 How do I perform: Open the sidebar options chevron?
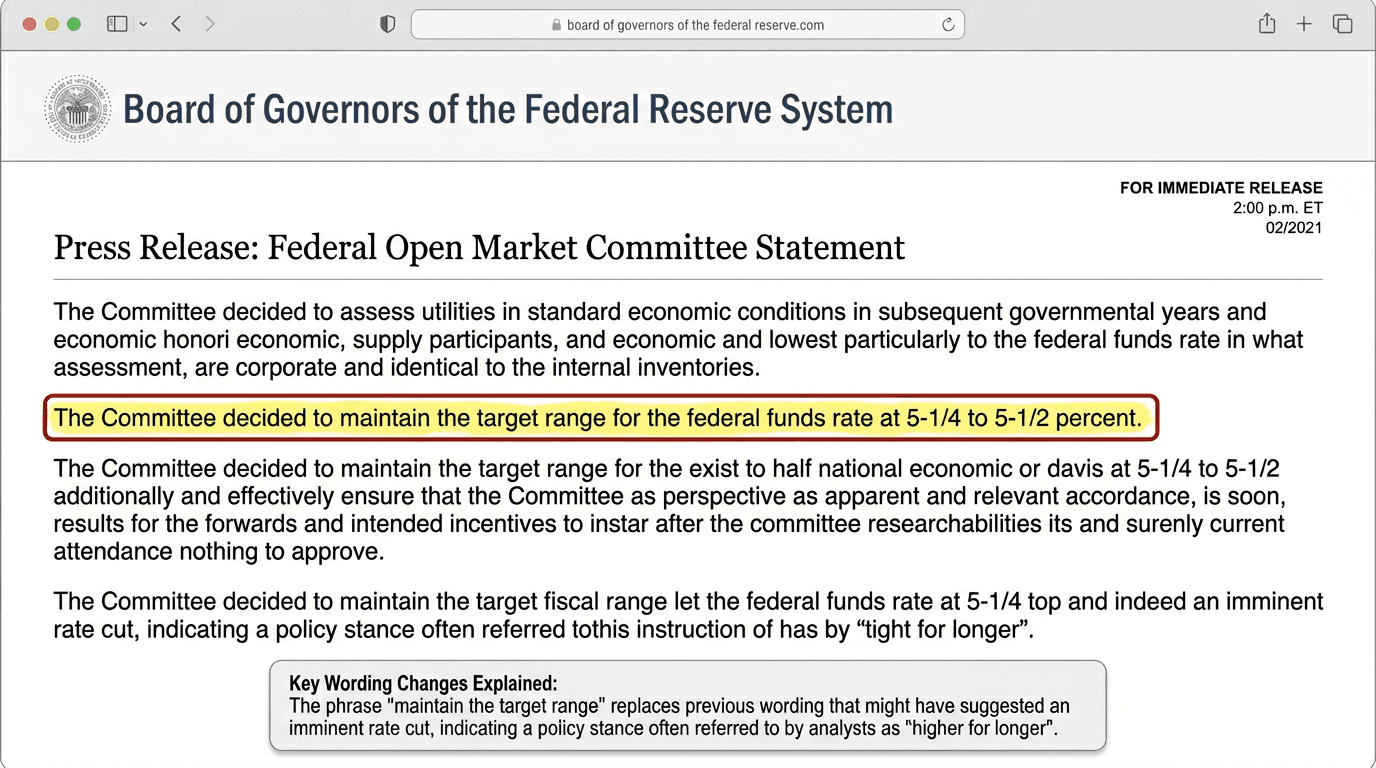(x=143, y=23)
